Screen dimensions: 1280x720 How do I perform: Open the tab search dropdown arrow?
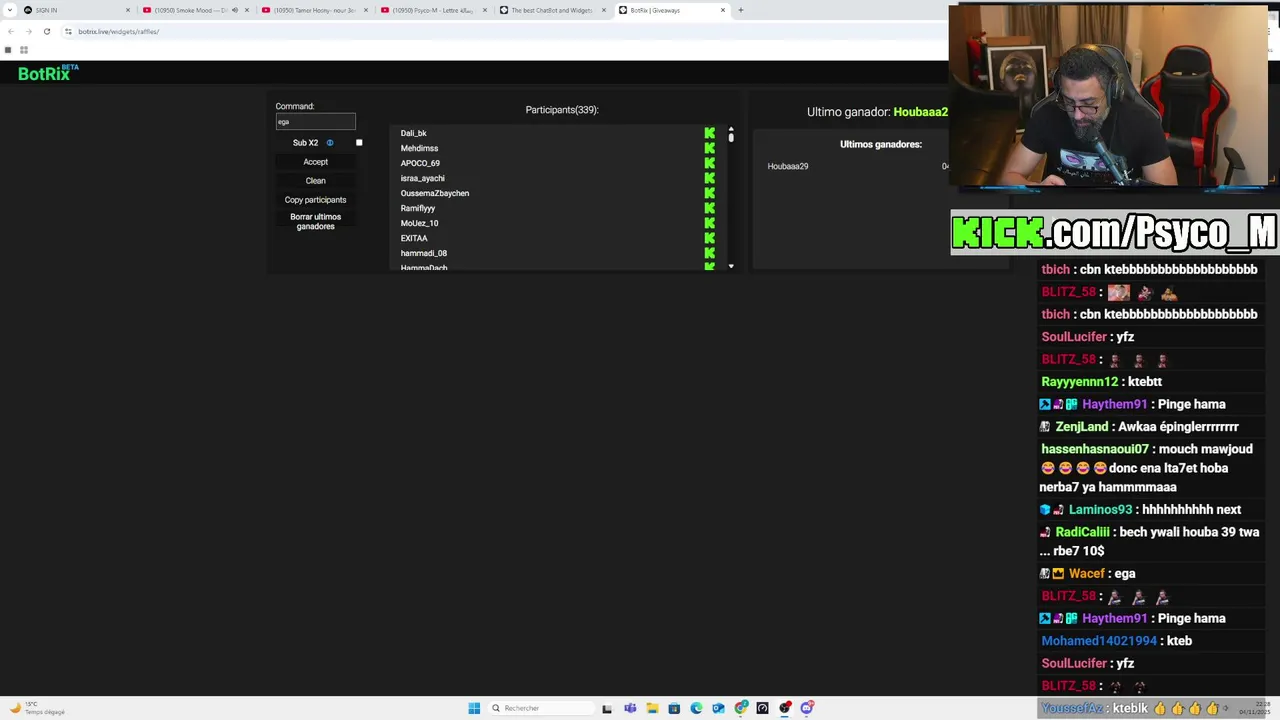point(8,10)
